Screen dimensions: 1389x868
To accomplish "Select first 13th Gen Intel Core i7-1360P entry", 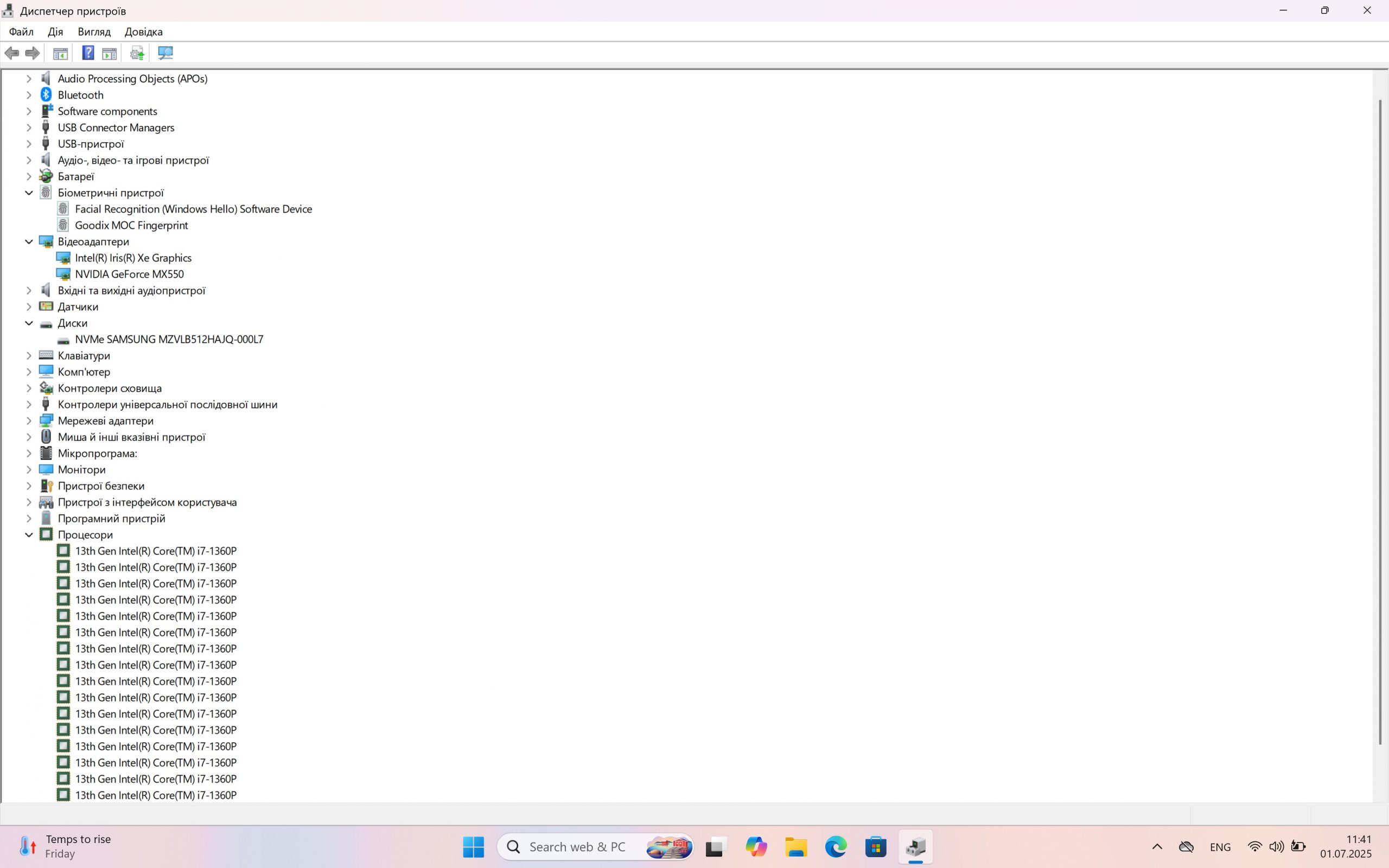I will 156,551.
